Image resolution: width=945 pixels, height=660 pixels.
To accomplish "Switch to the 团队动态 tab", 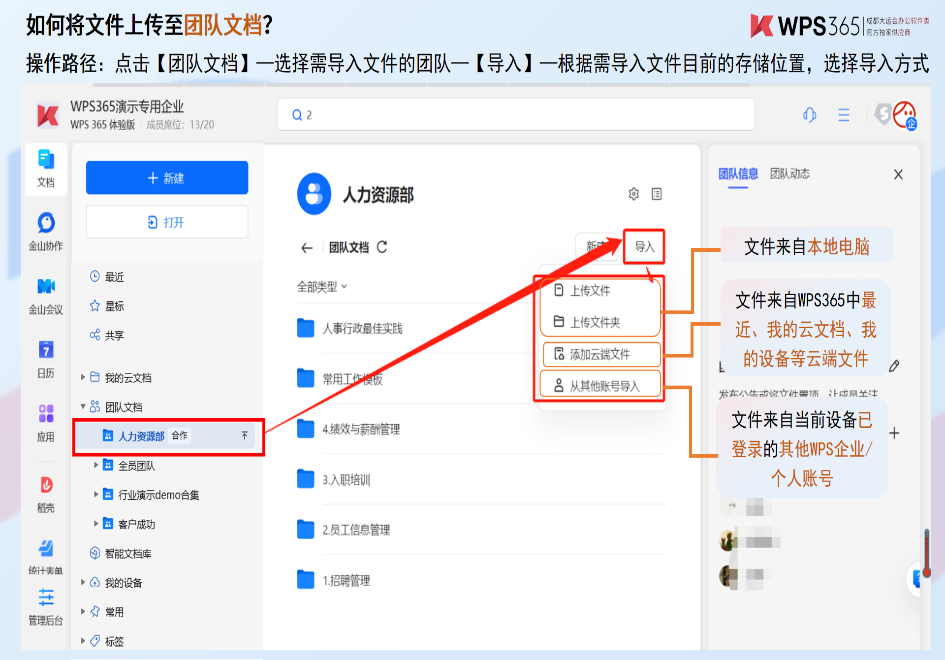I will point(789,174).
